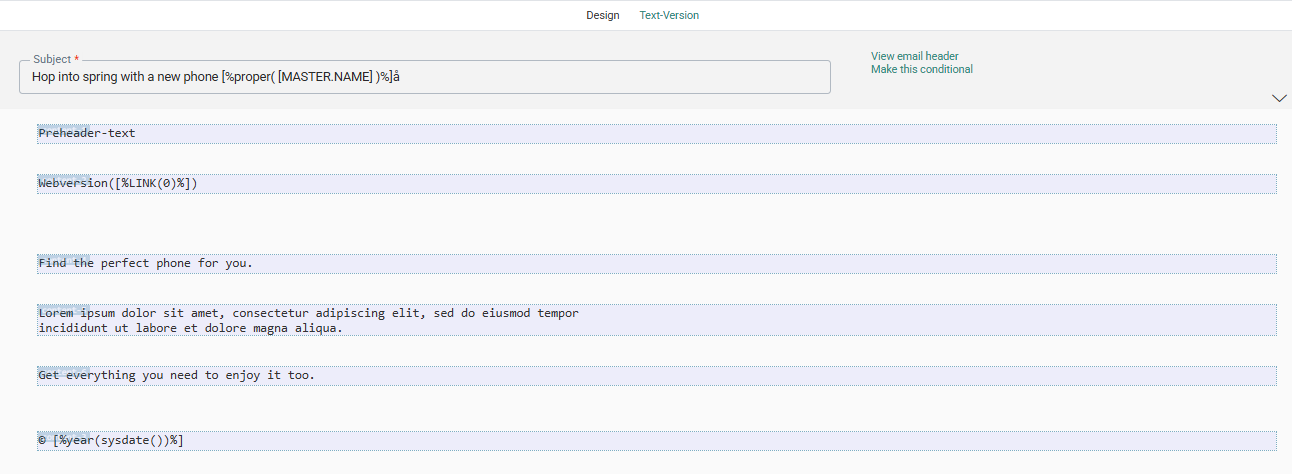Click the View email header link

tap(914, 56)
